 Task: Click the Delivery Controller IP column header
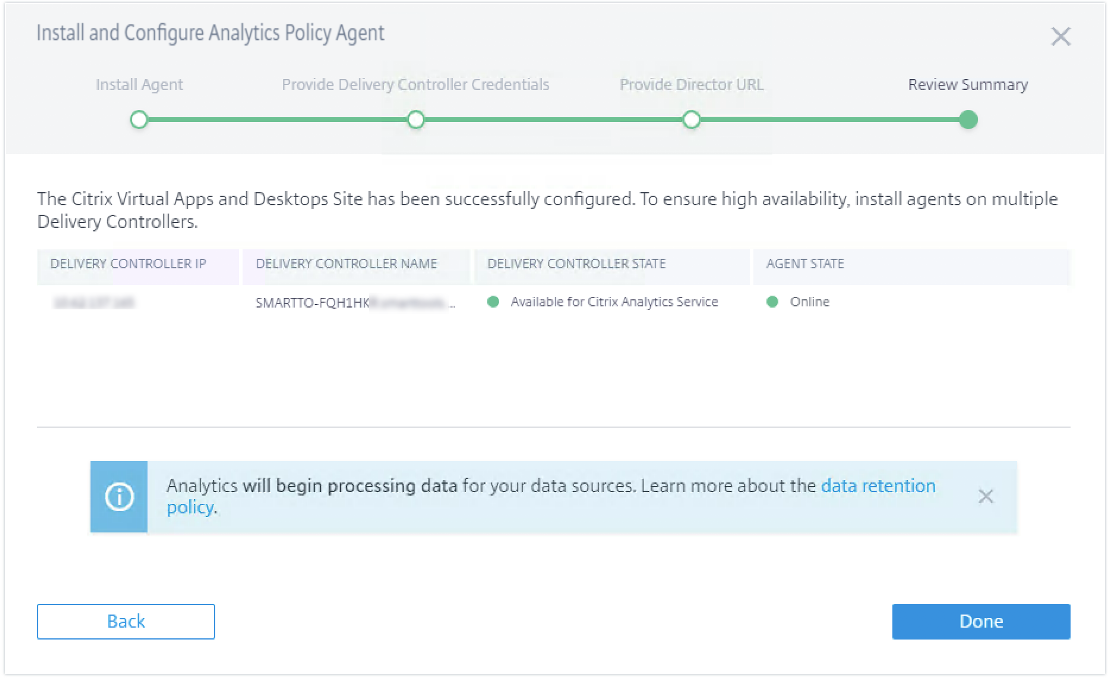[128, 264]
